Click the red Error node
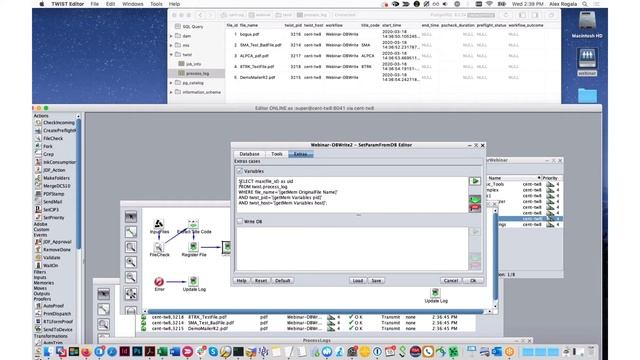Screen dimensions: 640x360 [159, 284]
